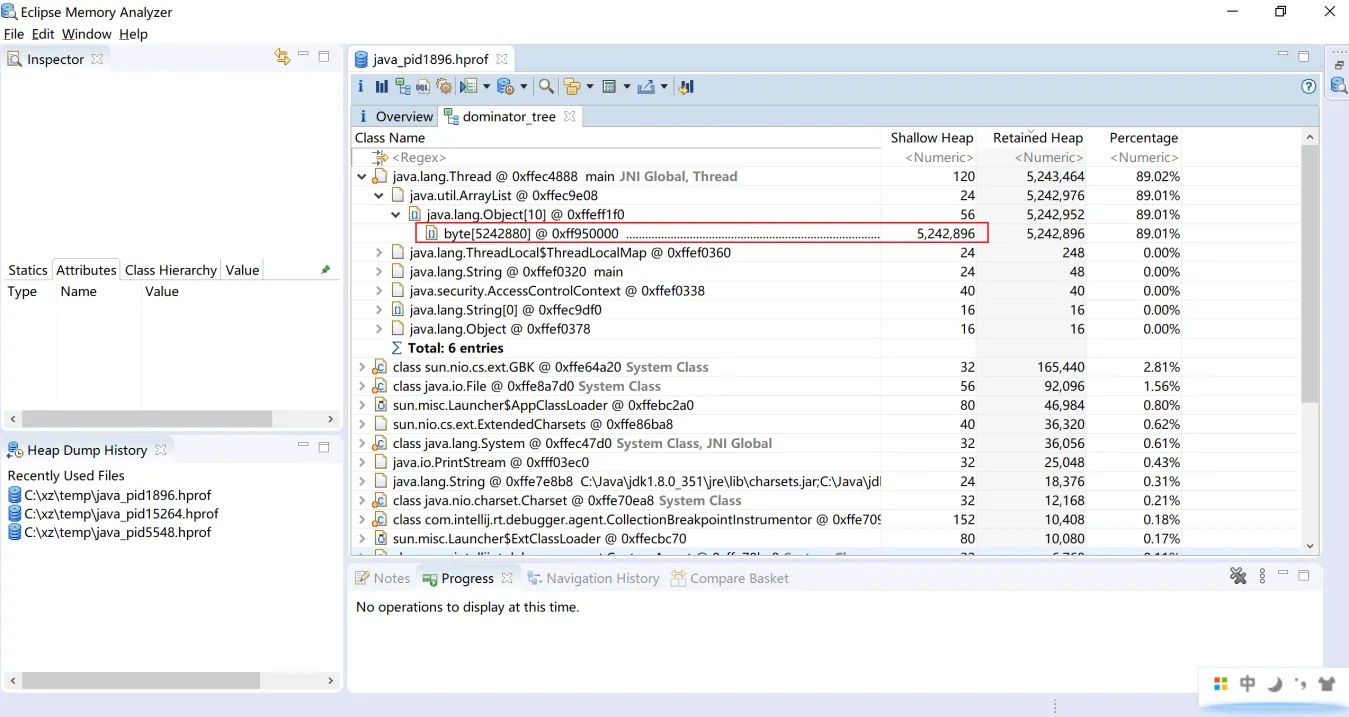Open the Thread Overview gear icon
The height and width of the screenshot is (717, 1349).
click(x=444, y=87)
